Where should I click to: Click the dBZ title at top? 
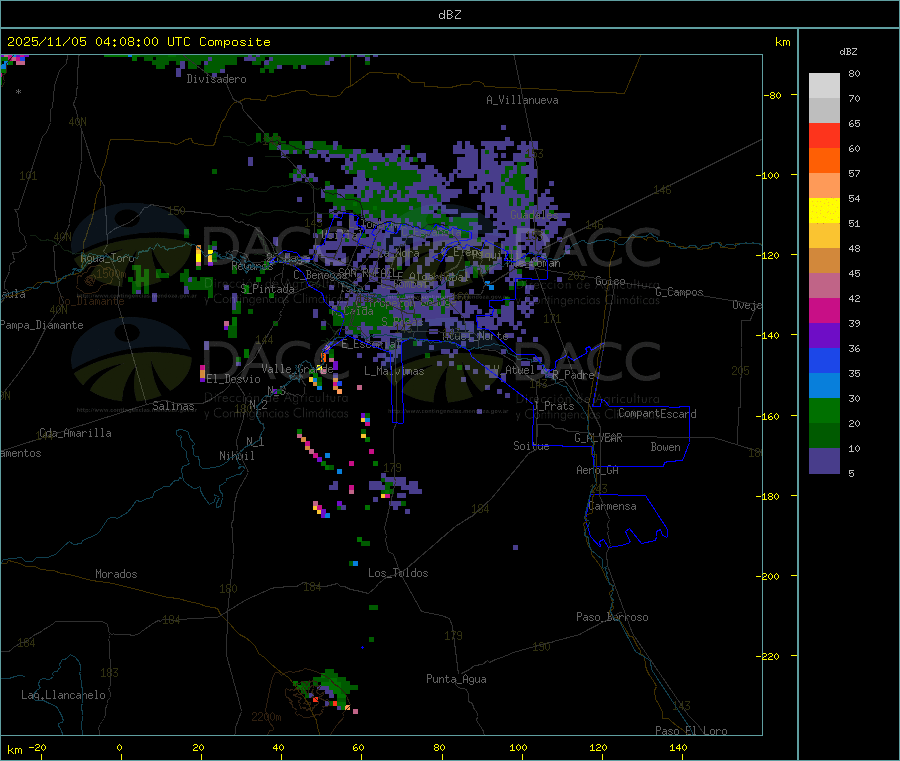pos(449,15)
